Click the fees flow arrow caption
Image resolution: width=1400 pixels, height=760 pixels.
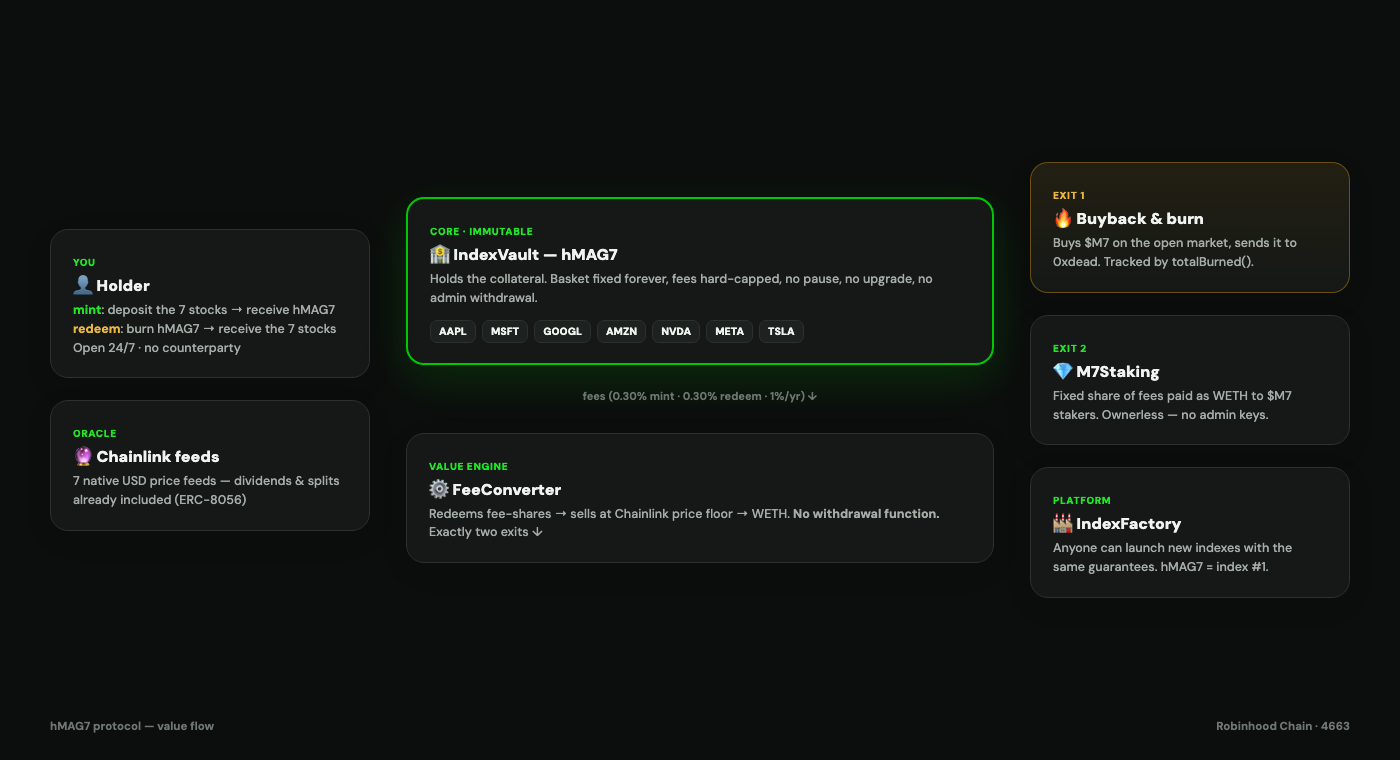pos(700,396)
